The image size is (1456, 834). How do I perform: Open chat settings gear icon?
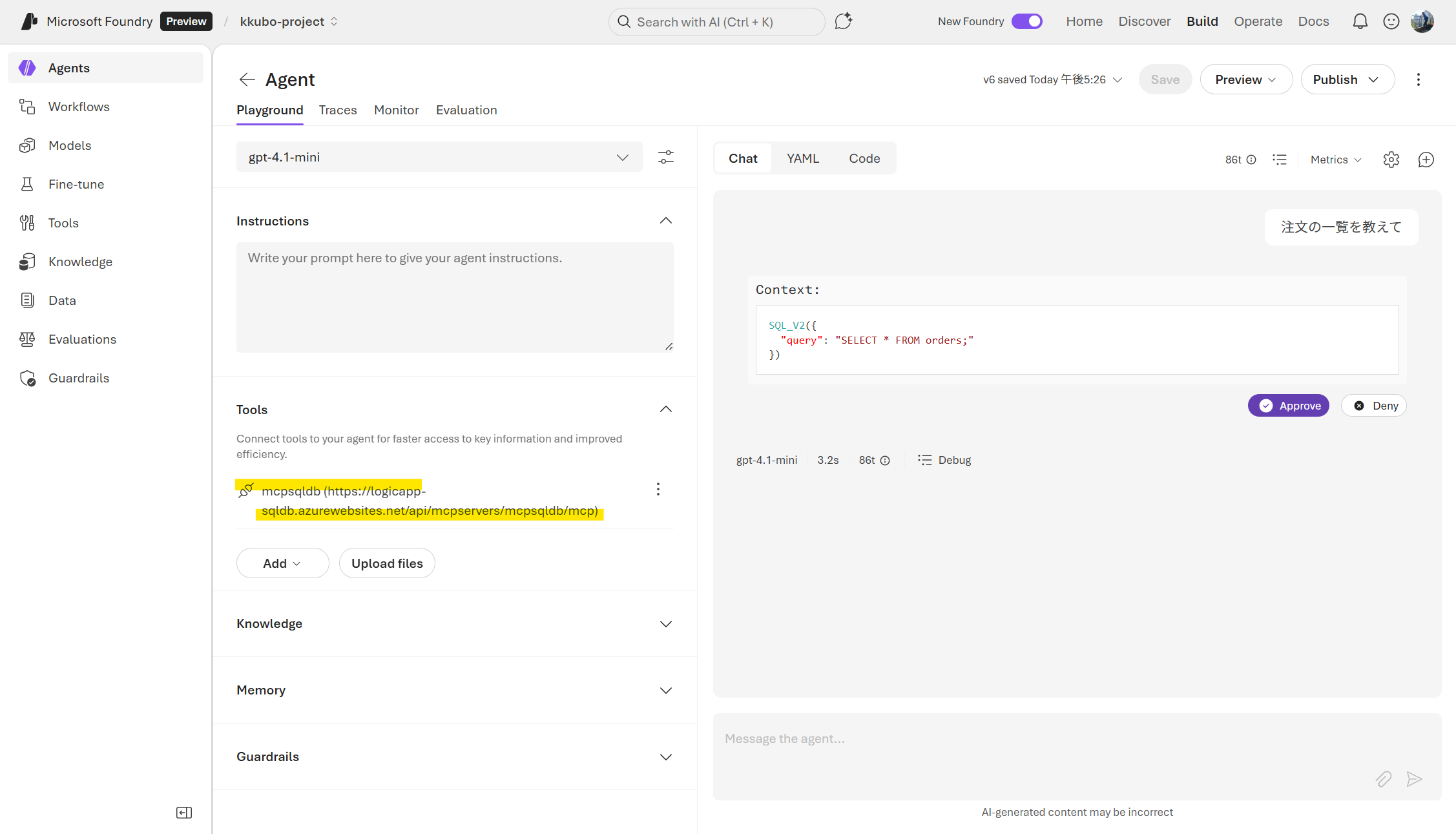[1391, 160]
